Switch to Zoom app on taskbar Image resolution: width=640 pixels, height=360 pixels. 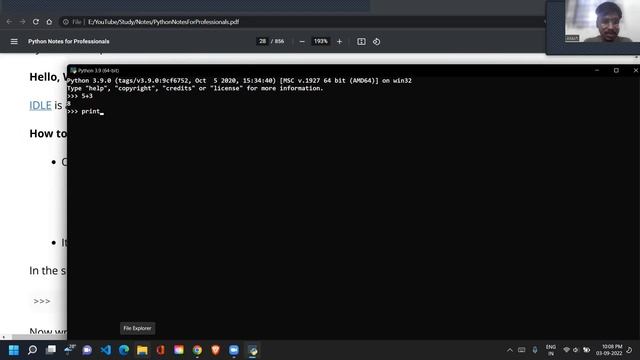(x=234, y=350)
